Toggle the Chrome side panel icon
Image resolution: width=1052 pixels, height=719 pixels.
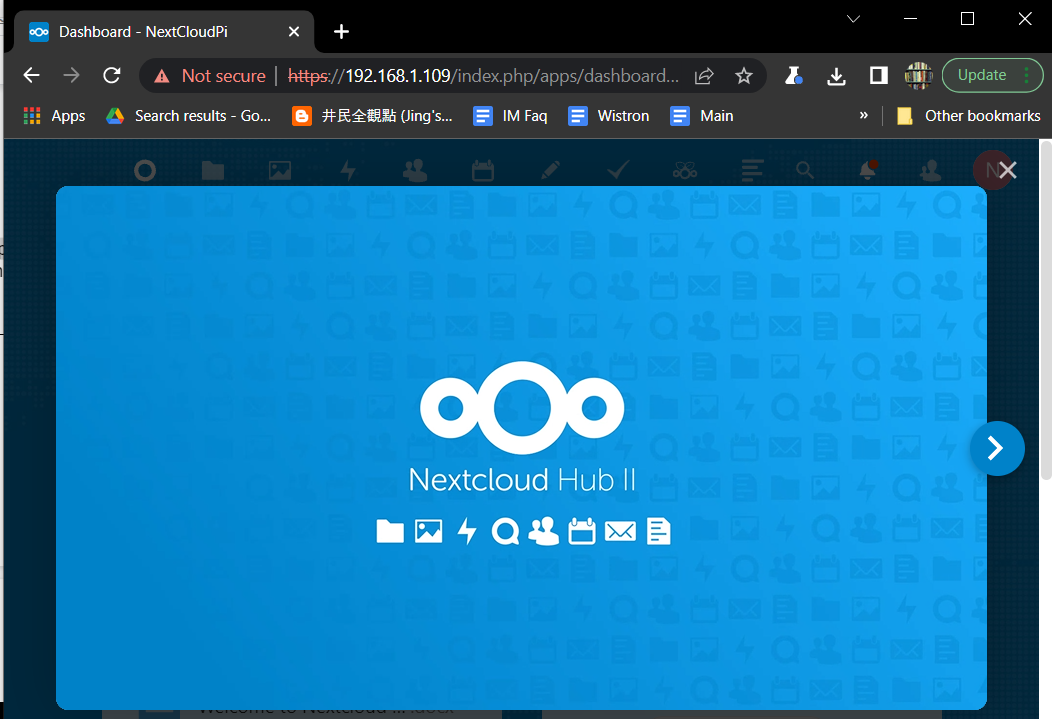pyautogui.click(x=878, y=76)
